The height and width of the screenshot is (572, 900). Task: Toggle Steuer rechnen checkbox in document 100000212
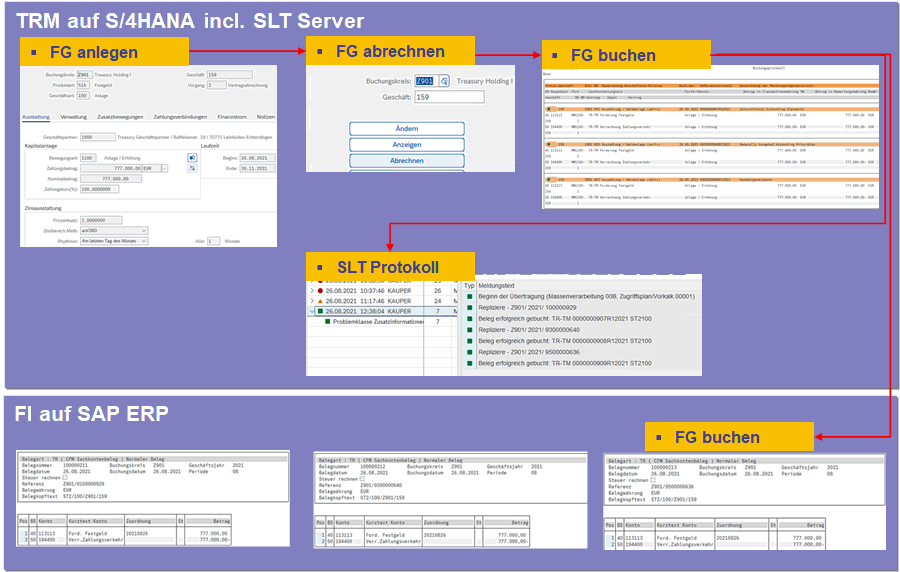point(362,478)
